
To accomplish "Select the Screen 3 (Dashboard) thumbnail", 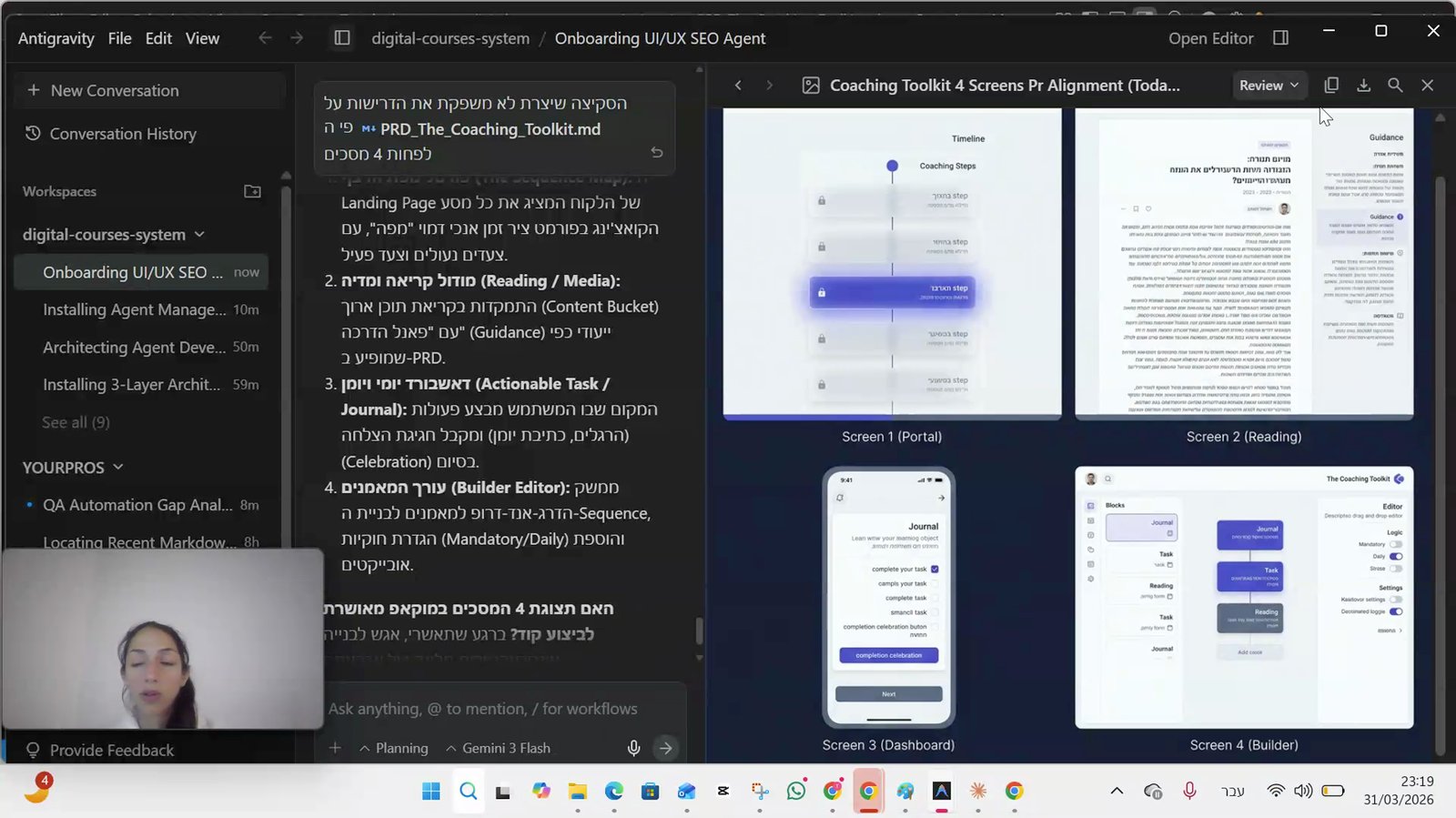I will (888, 598).
